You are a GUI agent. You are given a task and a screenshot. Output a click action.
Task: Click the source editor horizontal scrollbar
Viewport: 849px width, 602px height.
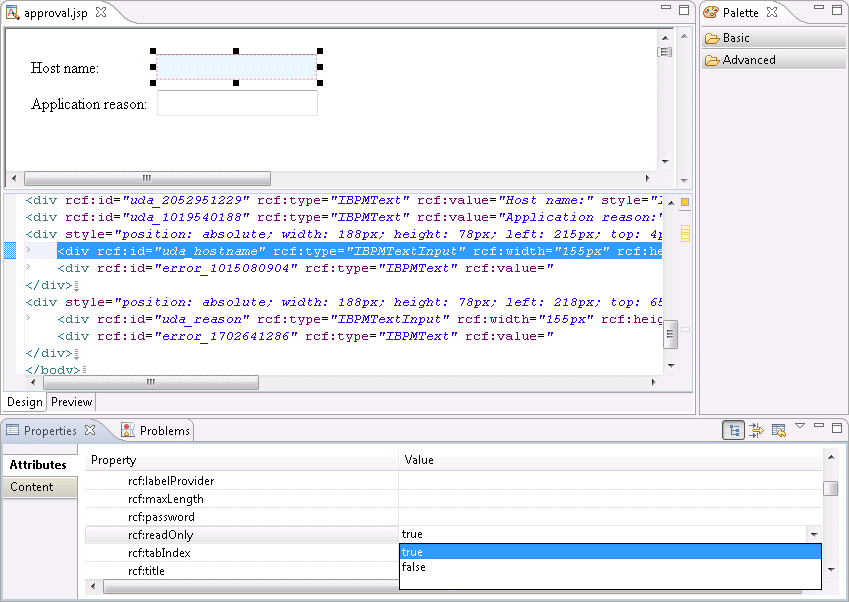coord(150,382)
